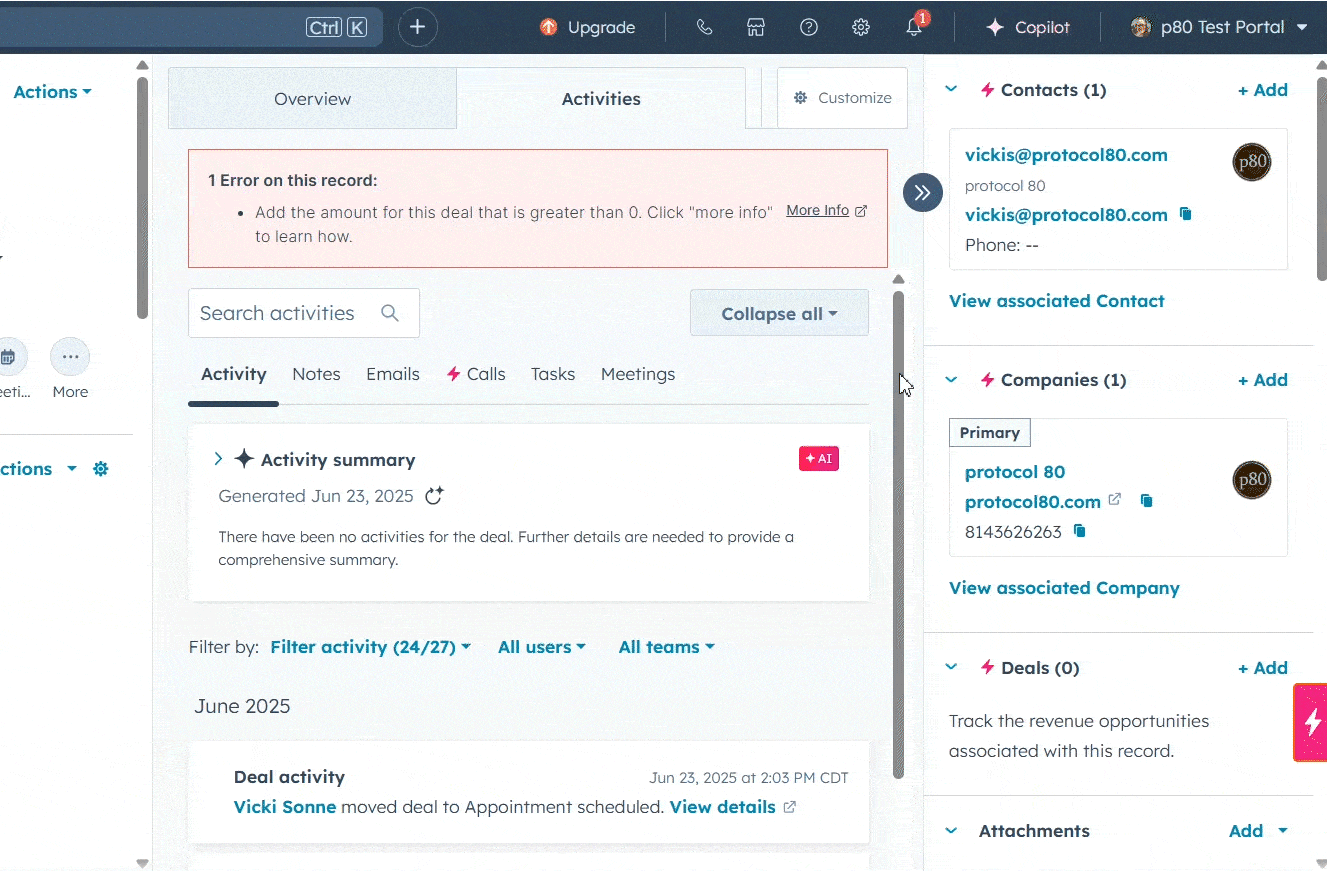Open the Collapse all dropdown
The width and height of the screenshot is (1327, 871).
click(779, 312)
